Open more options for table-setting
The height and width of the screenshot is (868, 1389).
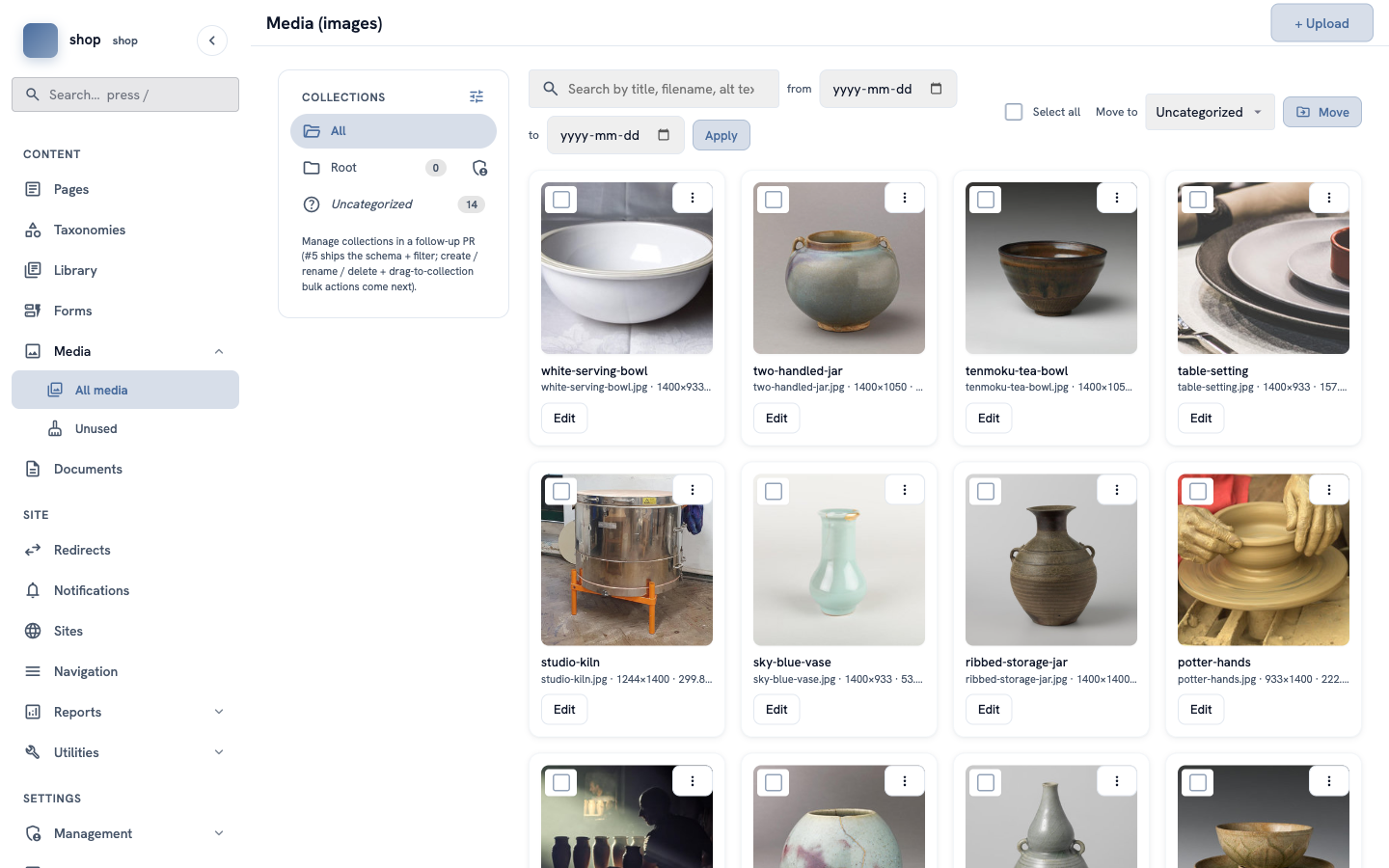(1329, 198)
